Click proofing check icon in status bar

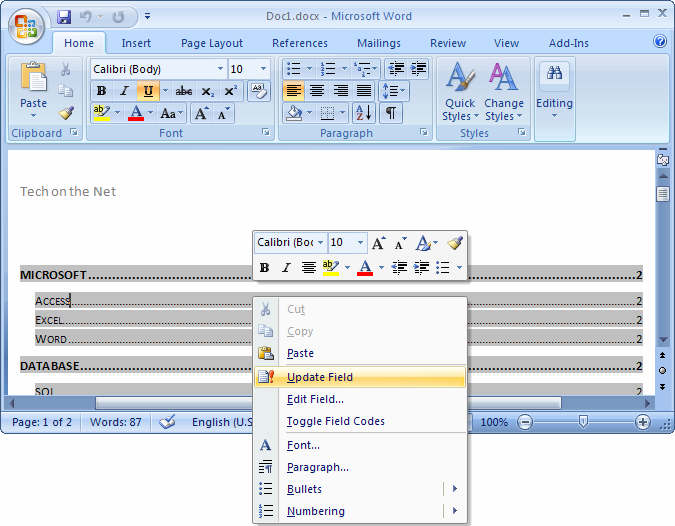click(167, 422)
